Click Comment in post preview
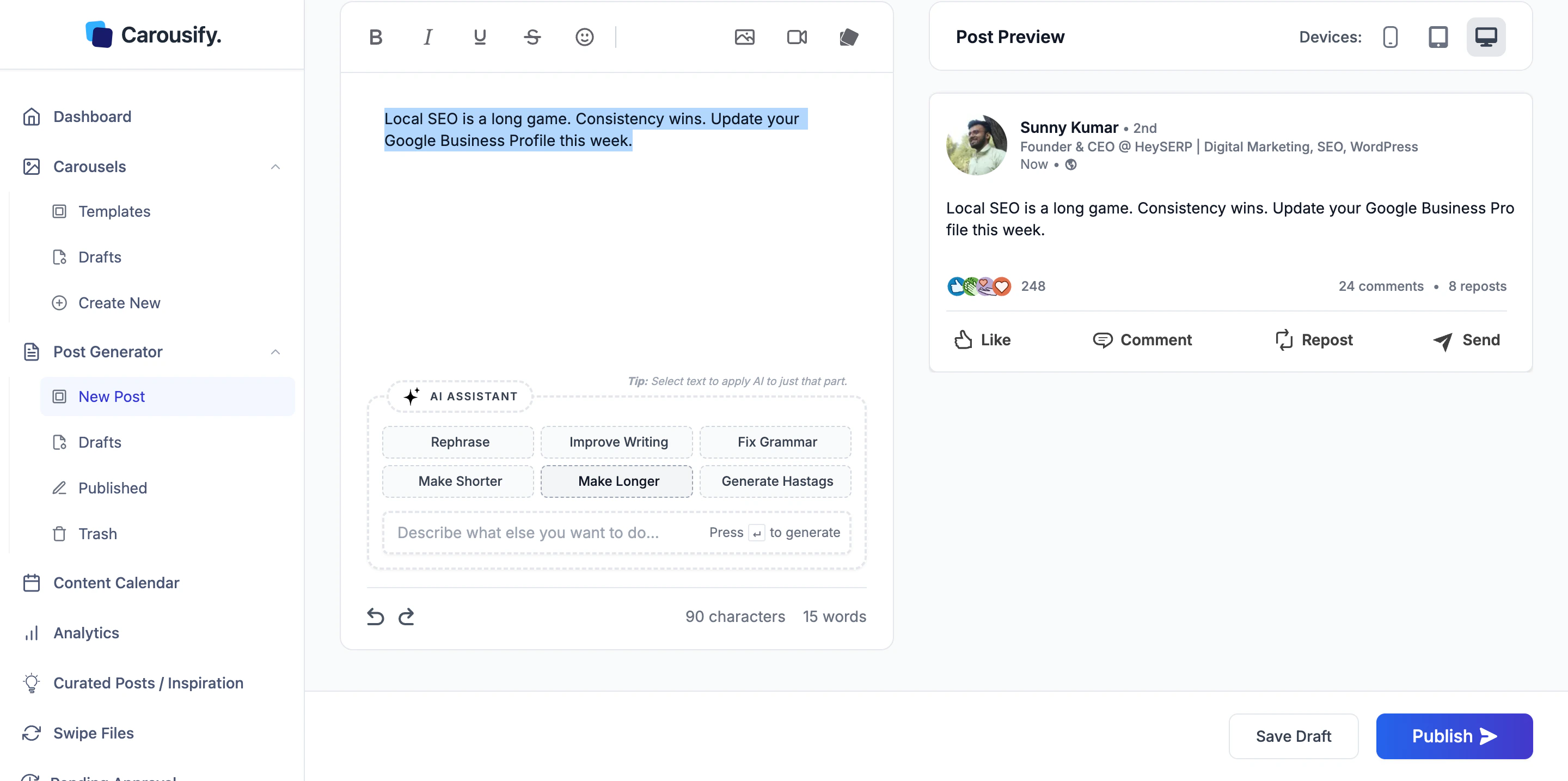 tap(1142, 340)
